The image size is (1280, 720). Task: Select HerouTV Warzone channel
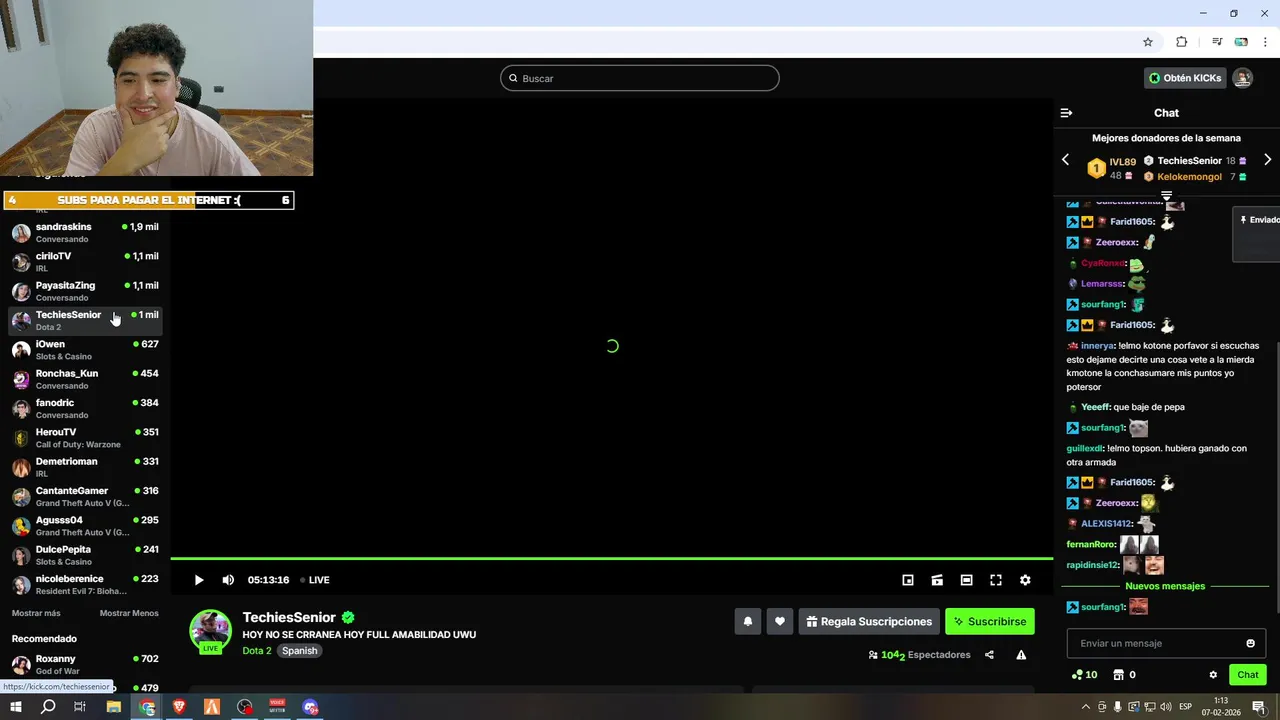tap(85, 438)
